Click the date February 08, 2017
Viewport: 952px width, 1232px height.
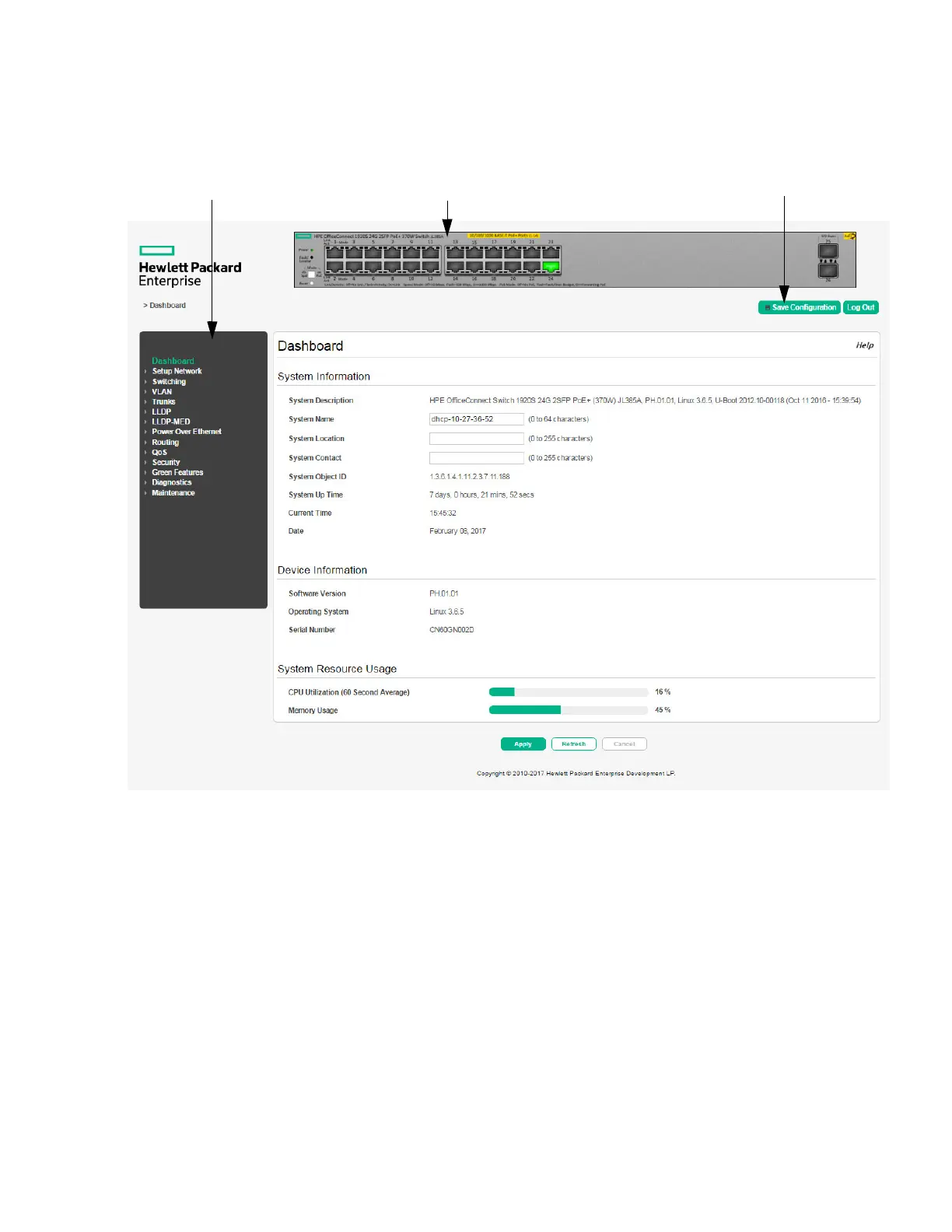coord(458,531)
